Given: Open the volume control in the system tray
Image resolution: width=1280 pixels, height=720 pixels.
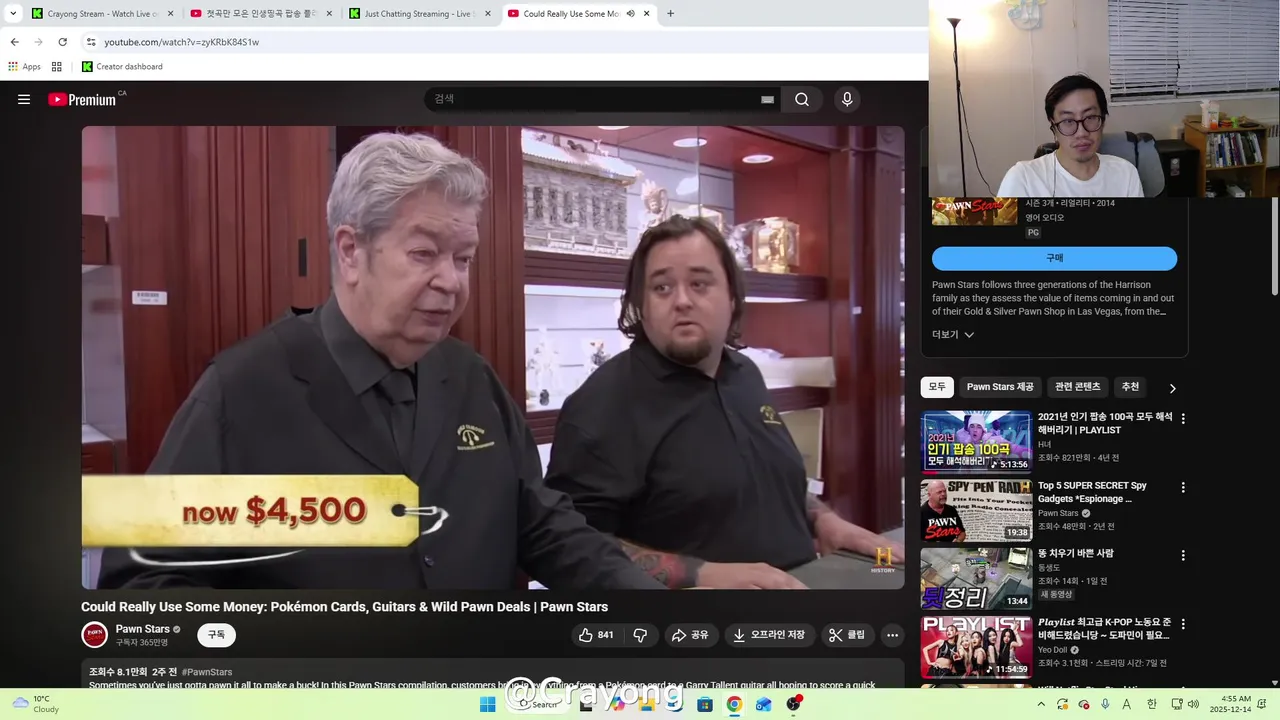Looking at the screenshot, I should [x=1193, y=704].
